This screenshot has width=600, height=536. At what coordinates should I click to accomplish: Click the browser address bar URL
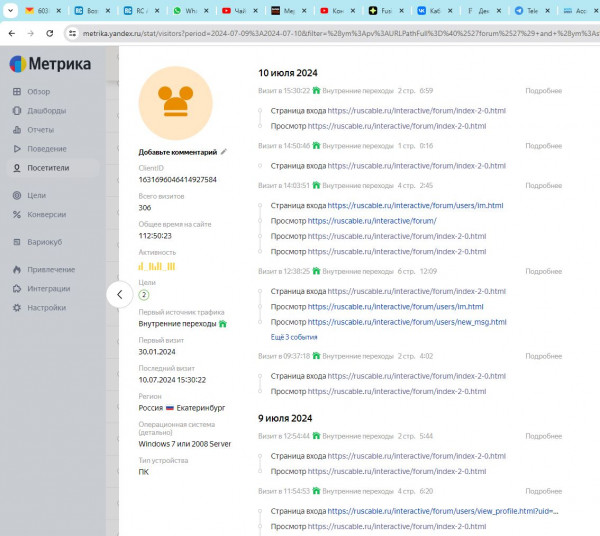click(x=330, y=33)
